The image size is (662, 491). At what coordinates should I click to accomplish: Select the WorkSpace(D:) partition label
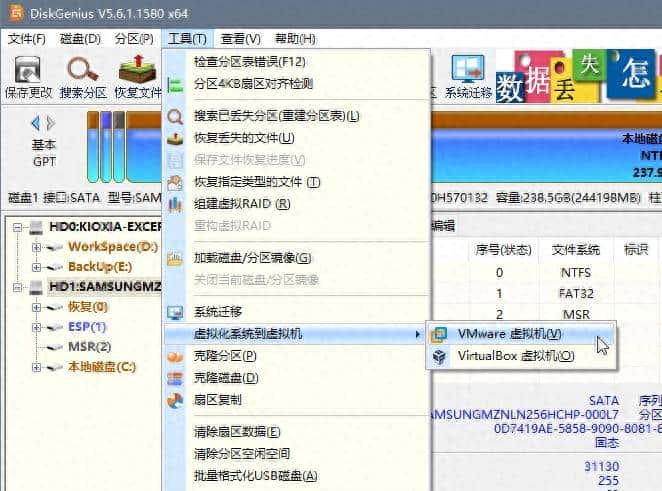pos(113,247)
